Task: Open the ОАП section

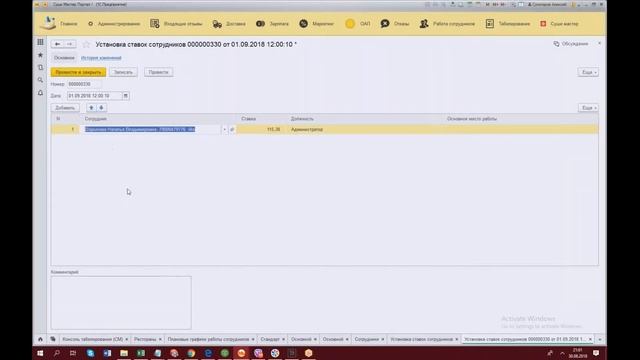Action: (358, 24)
